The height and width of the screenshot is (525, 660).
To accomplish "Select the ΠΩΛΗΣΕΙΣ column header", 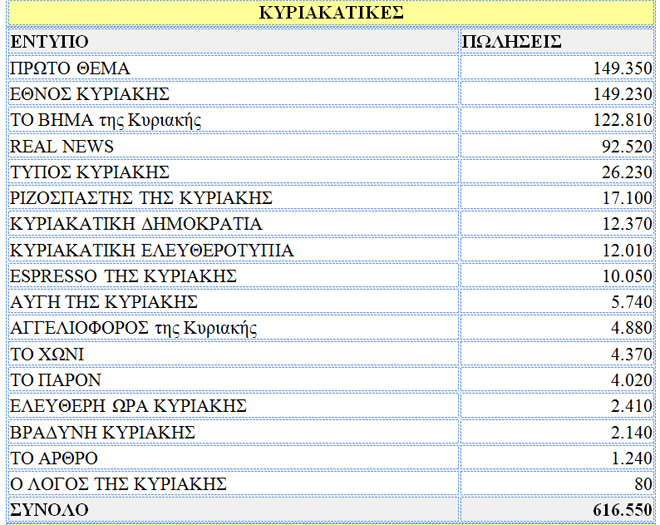I will point(512,41).
